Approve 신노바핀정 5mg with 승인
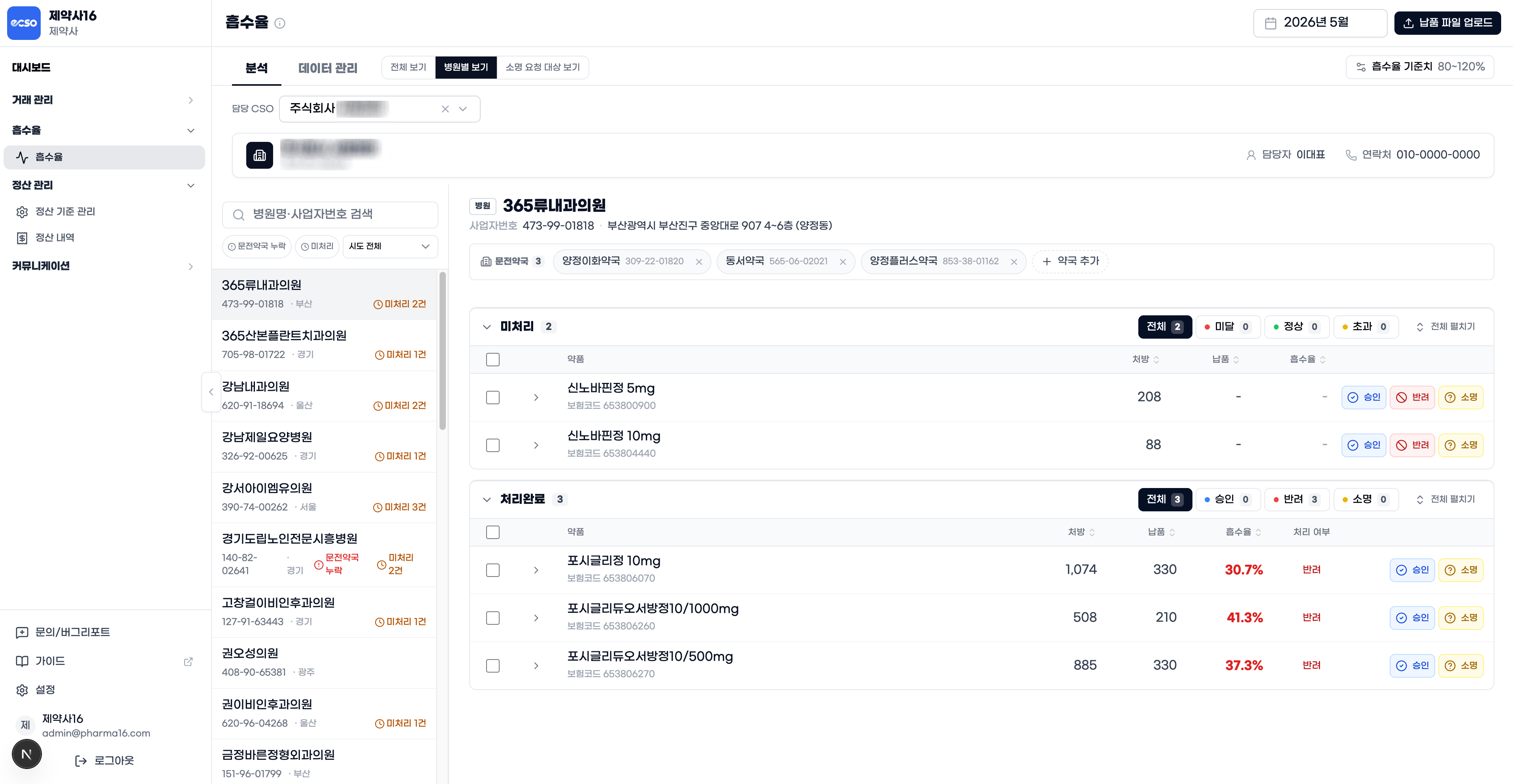The width and height of the screenshot is (1513, 784). [1364, 398]
